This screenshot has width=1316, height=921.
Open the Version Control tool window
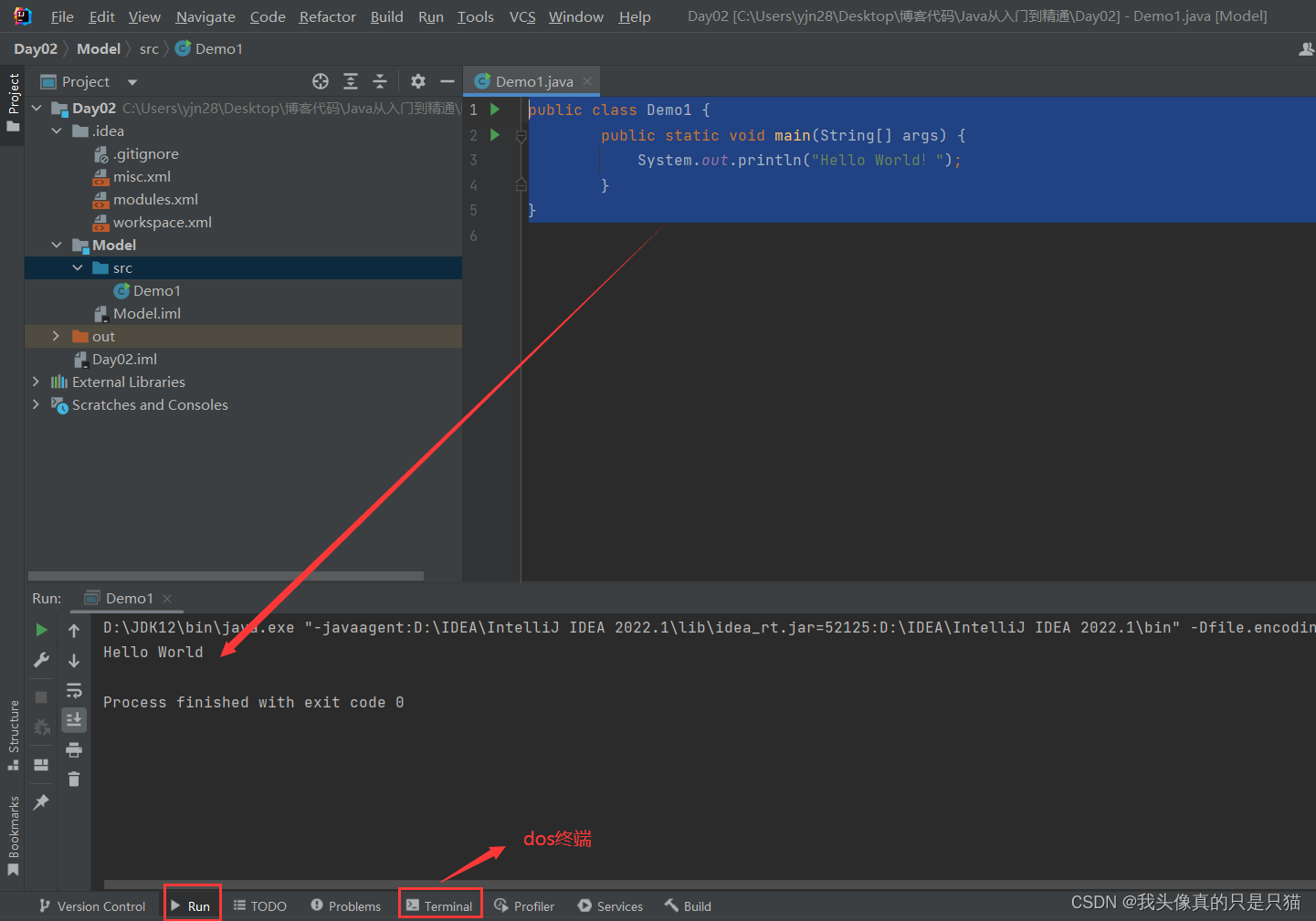click(x=92, y=906)
